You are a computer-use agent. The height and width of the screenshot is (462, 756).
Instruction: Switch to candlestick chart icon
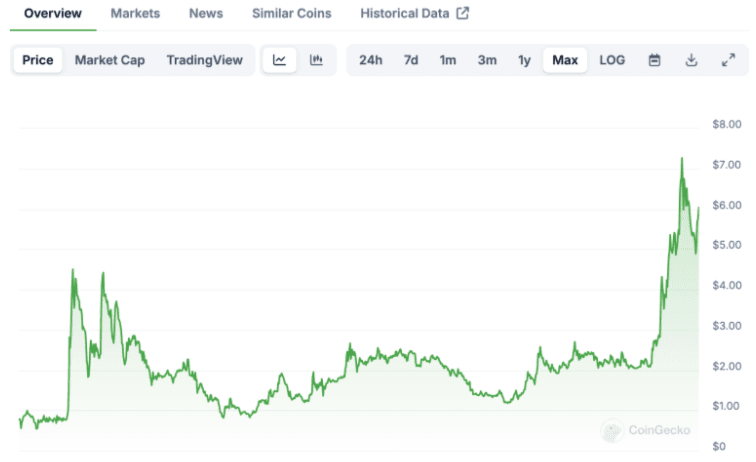[x=316, y=60]
